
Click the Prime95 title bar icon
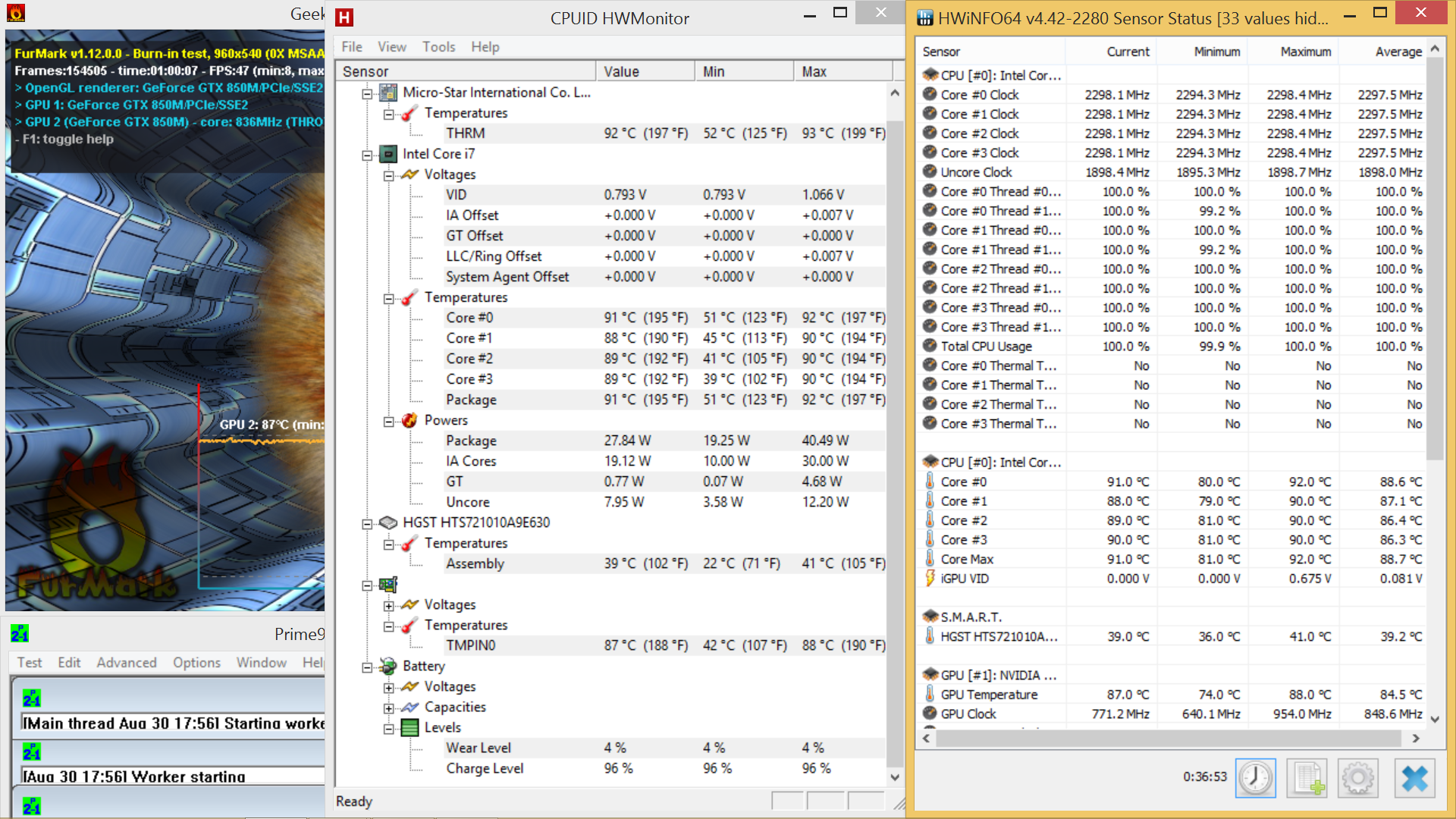(20, 634)
